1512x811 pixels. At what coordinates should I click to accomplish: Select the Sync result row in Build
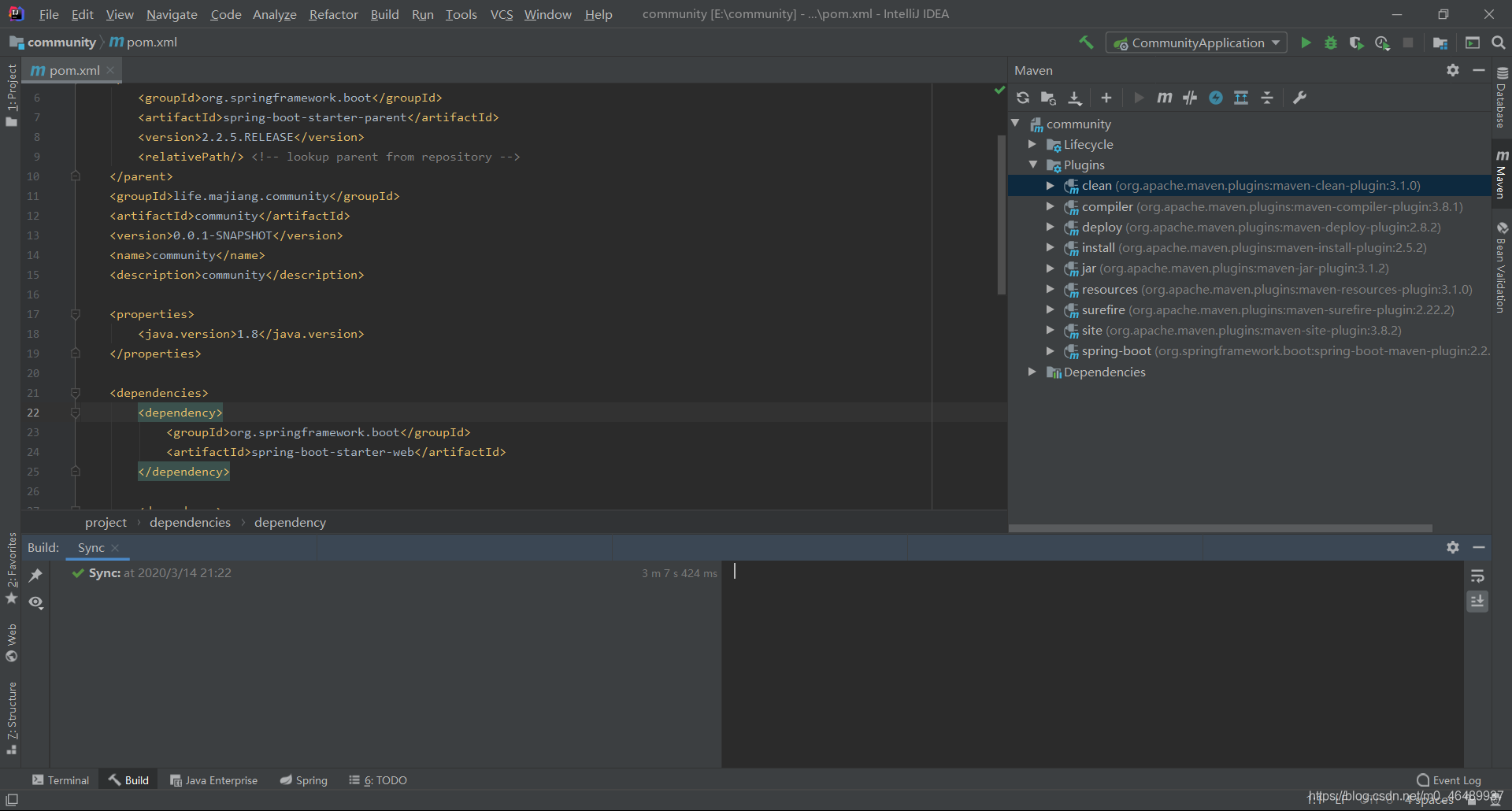tap(386, 573)
